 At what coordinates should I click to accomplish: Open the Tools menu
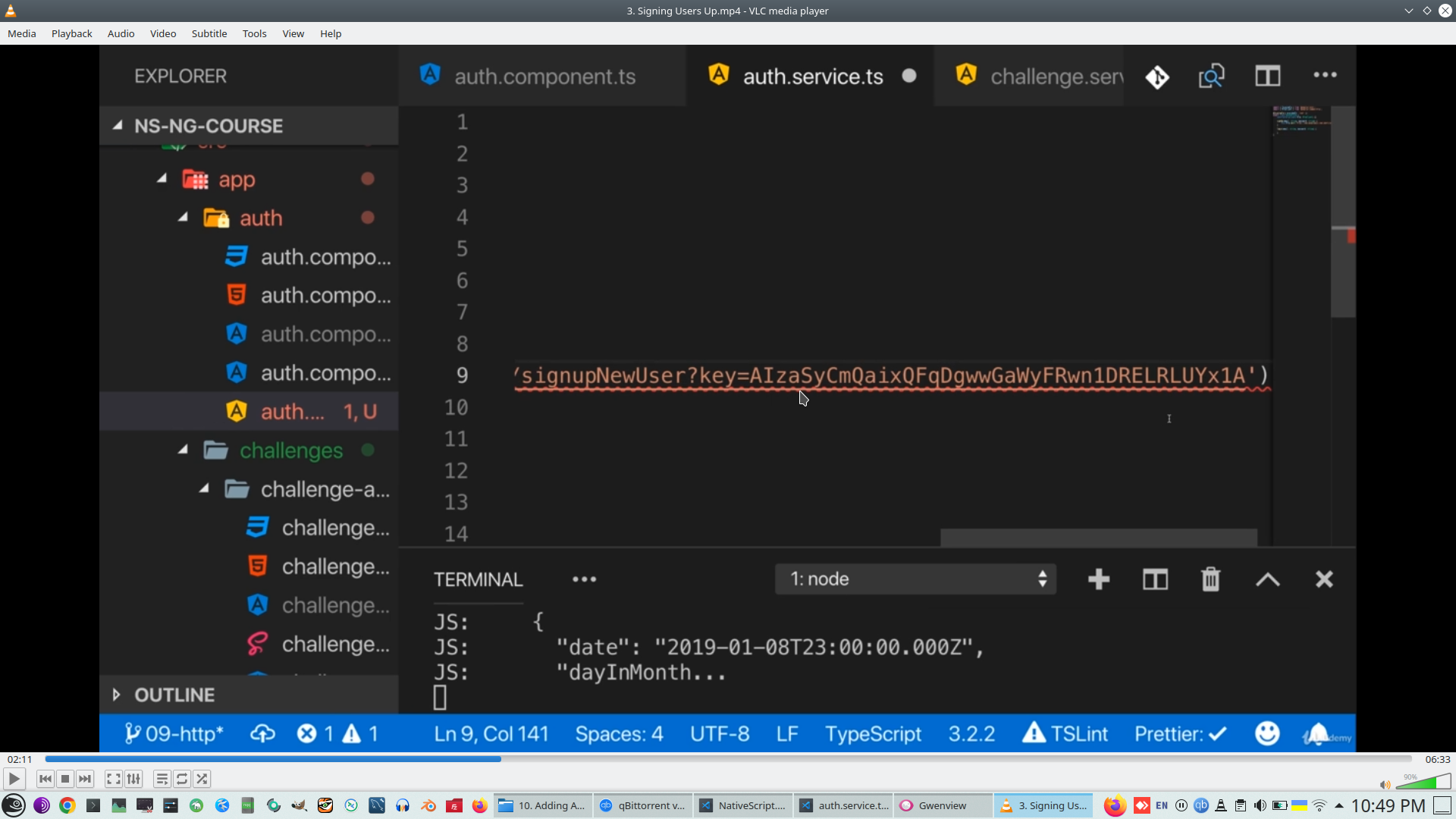tap(254, 33)
